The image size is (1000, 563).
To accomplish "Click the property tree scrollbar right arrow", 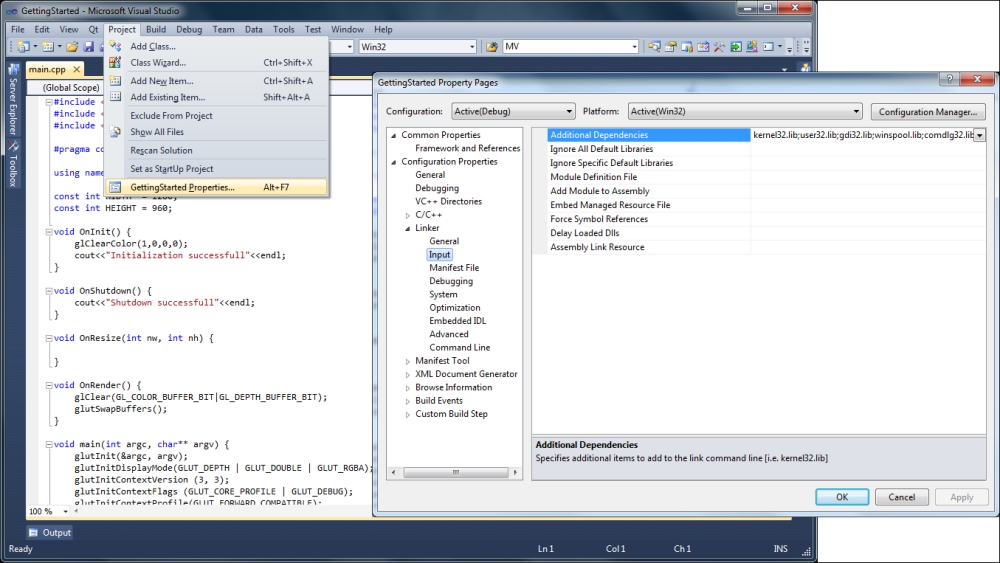I will [x=515, y=472].
